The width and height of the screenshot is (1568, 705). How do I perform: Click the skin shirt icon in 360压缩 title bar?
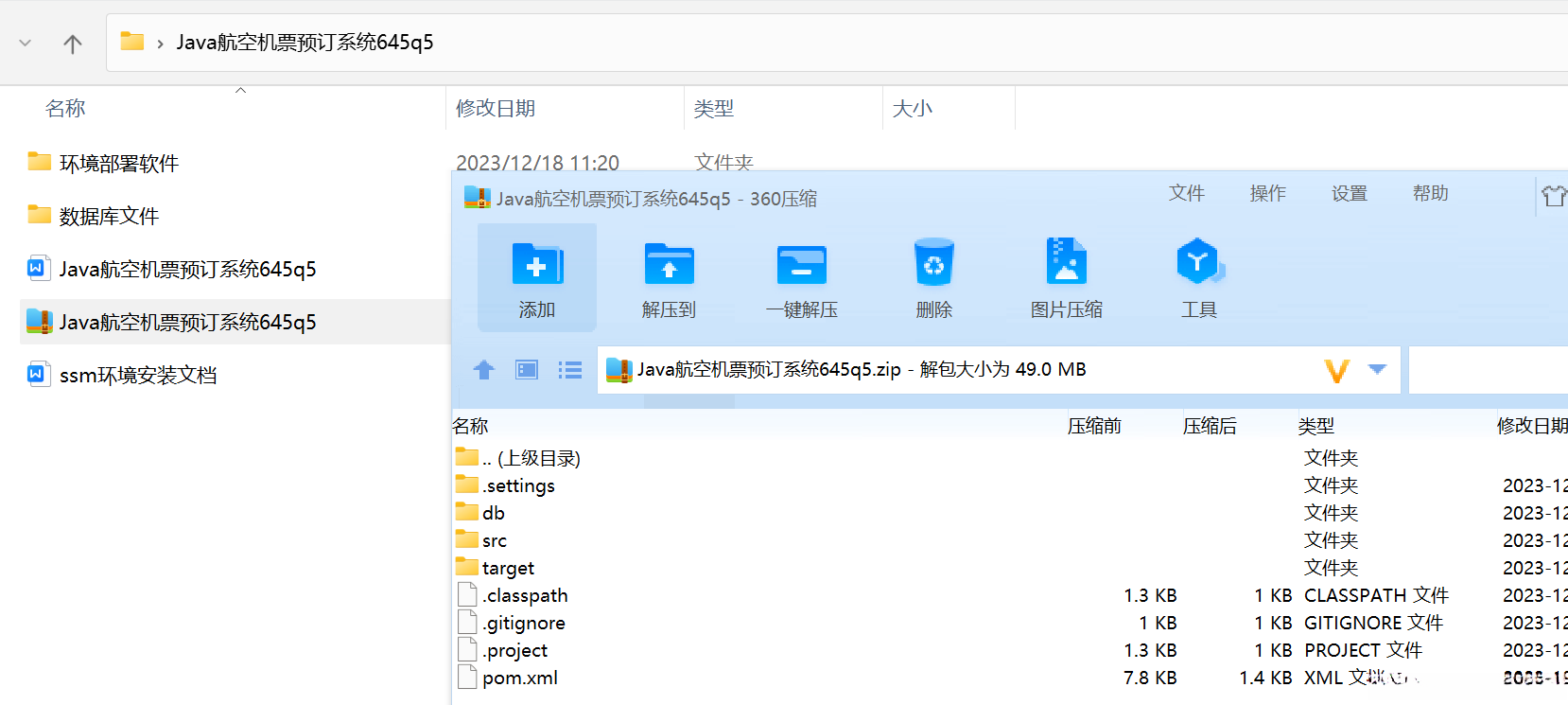tap(1554, 196)
